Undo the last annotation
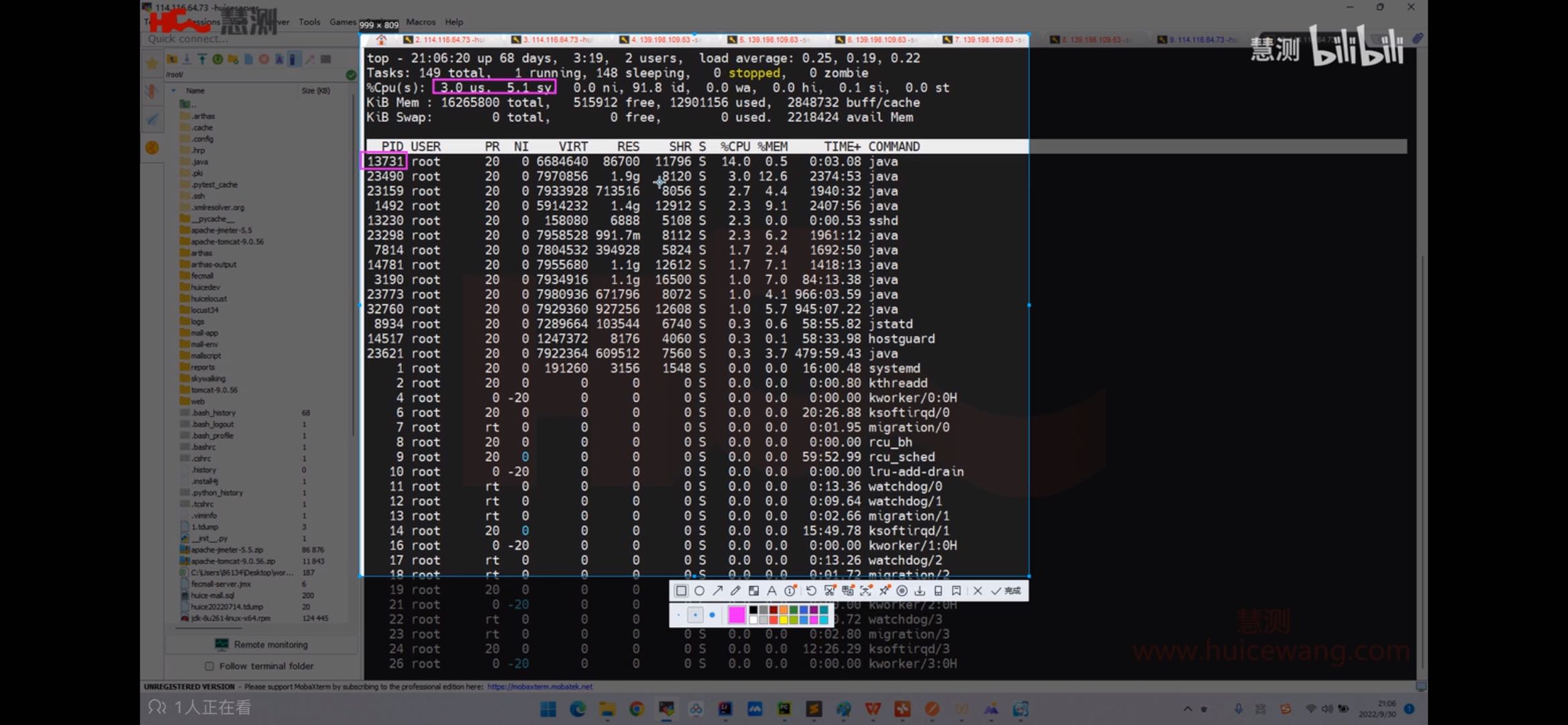Screen dimensions: 1568x725 (x=811, y=591)
